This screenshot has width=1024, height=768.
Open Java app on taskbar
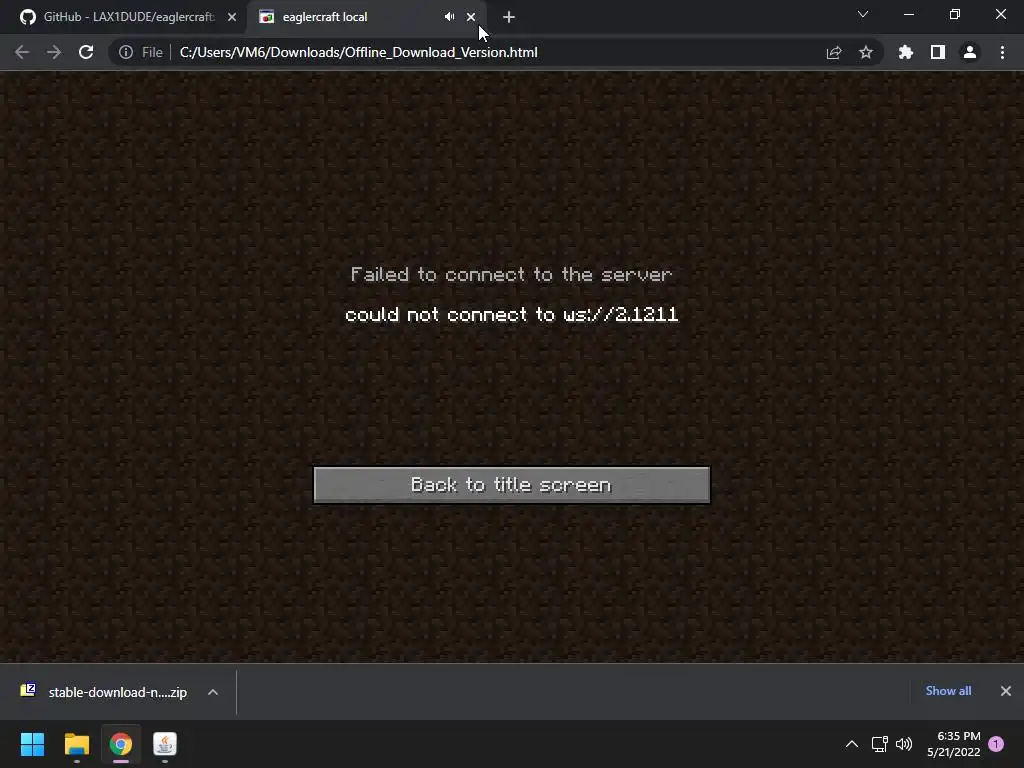165,744
